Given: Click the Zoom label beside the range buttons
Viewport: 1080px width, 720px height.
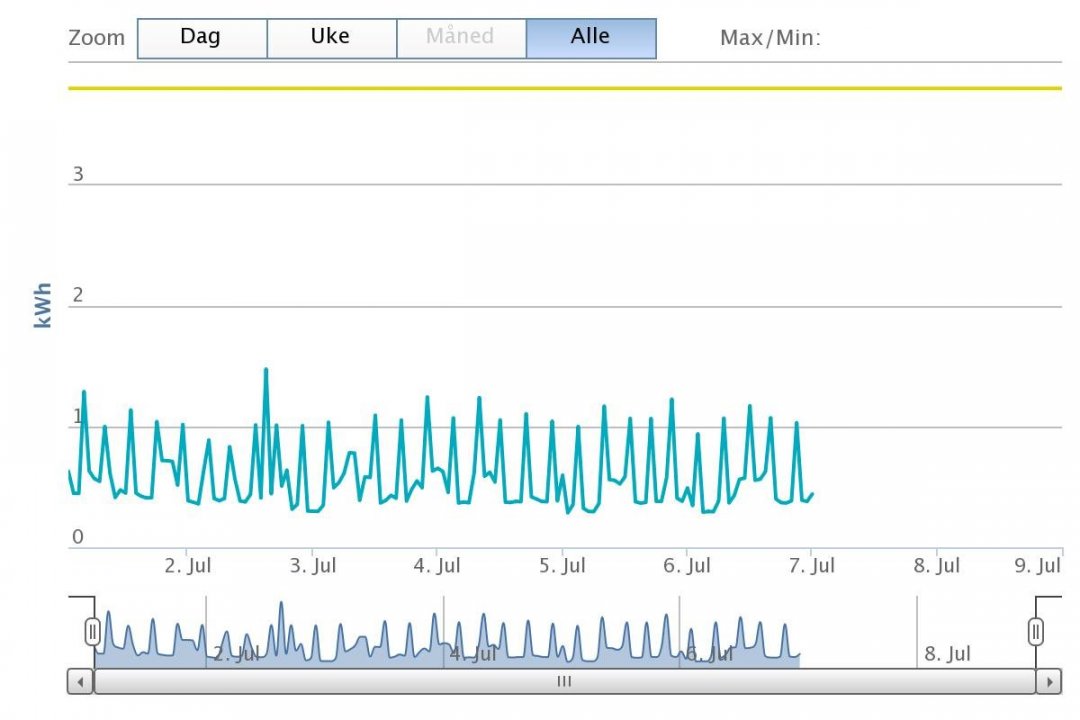Looking at the screenshot, I should click(x=97, y=39).
